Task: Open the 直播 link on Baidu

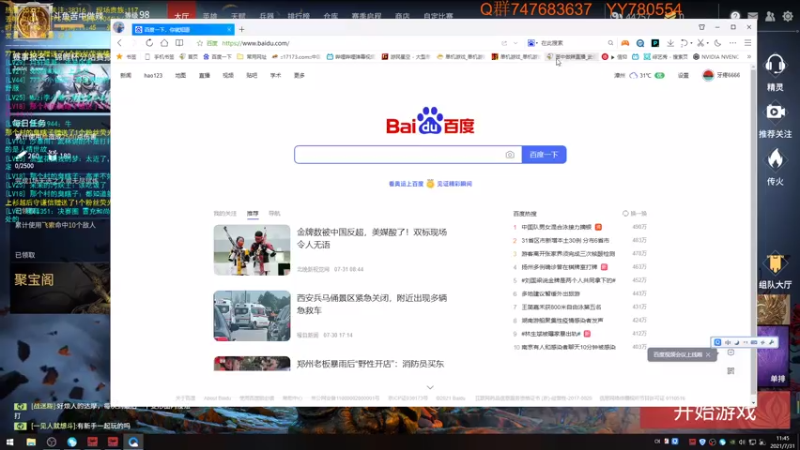Action: tap(205, 76)
